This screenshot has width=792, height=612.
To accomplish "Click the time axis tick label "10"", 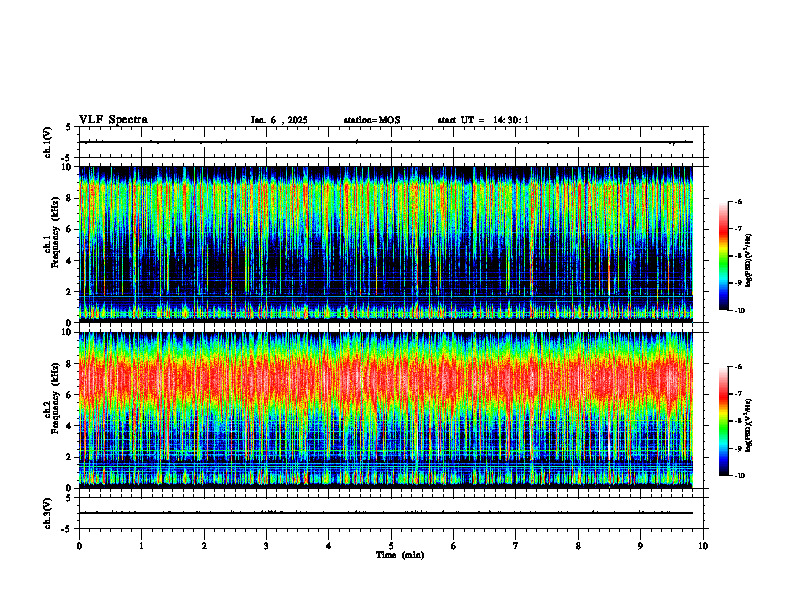I will 703,546.
